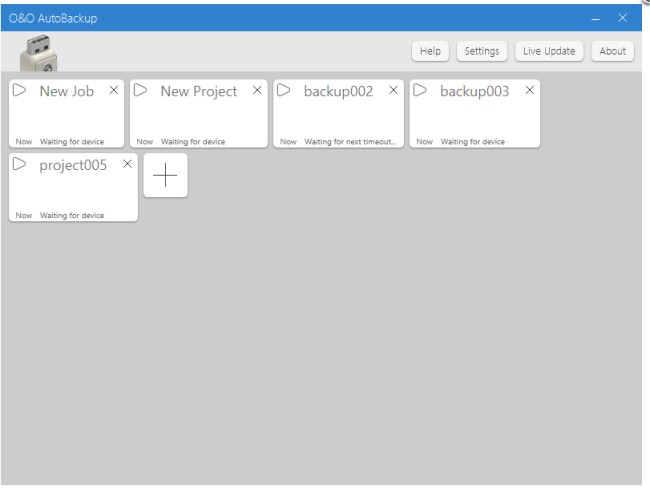
Task: Remove backup003 job with X icon
Action: 529,90
